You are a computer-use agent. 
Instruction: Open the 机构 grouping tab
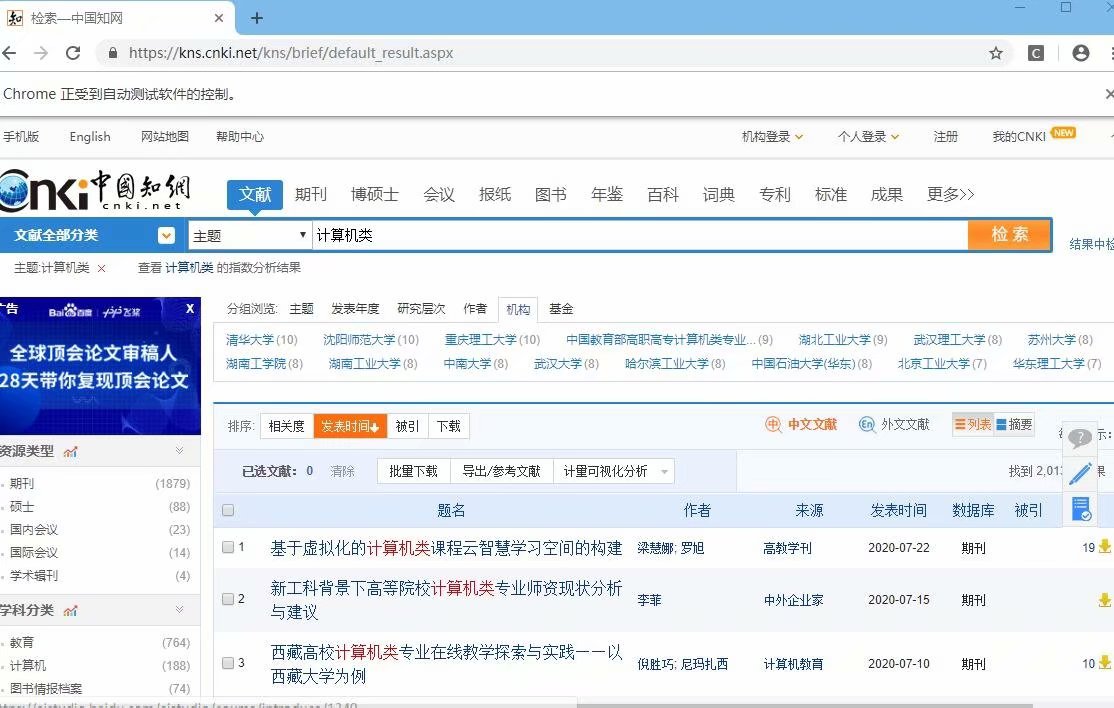tap(517, 309)
